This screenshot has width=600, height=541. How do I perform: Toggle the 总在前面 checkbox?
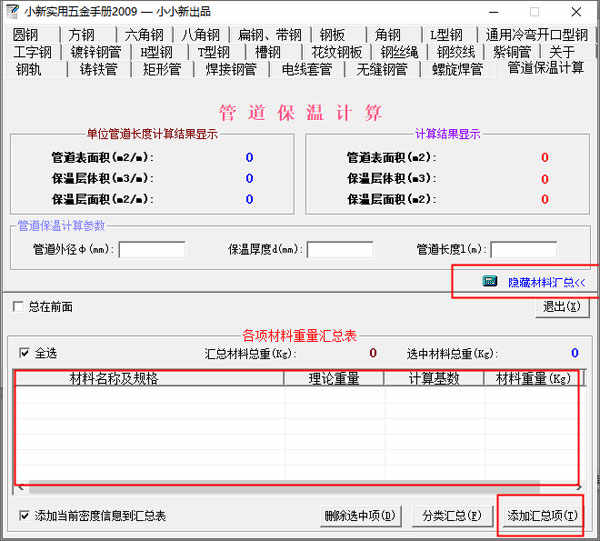tap(18, 306)
